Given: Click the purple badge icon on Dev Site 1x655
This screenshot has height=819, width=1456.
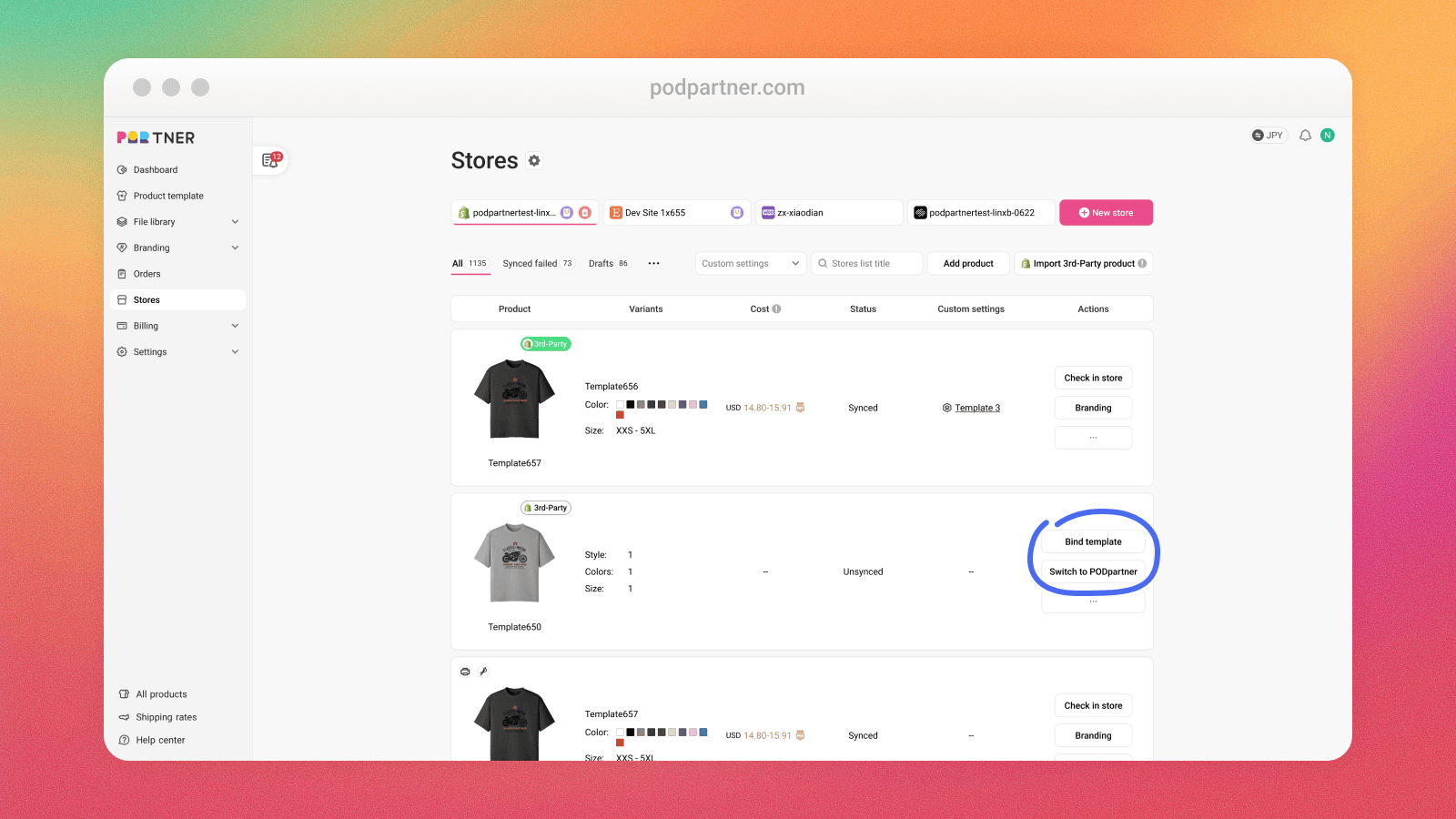Looking at the screenshot, I should pos(737,212).
